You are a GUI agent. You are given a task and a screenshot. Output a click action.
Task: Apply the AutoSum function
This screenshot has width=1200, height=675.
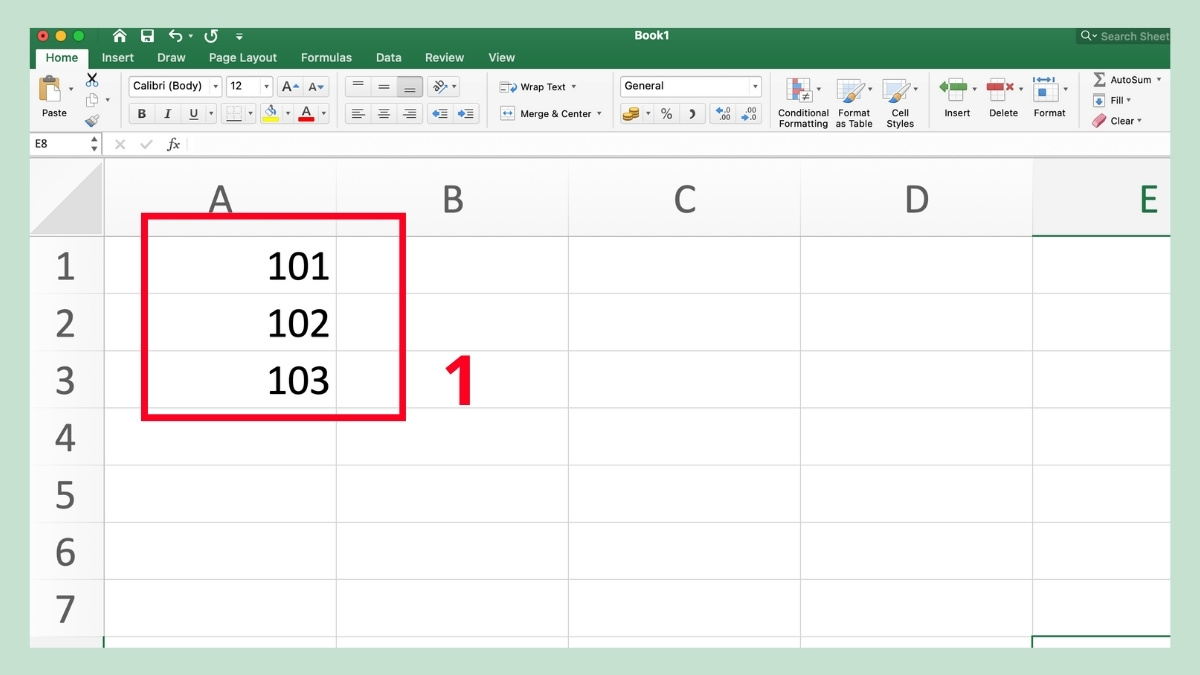coord(1126,80)
